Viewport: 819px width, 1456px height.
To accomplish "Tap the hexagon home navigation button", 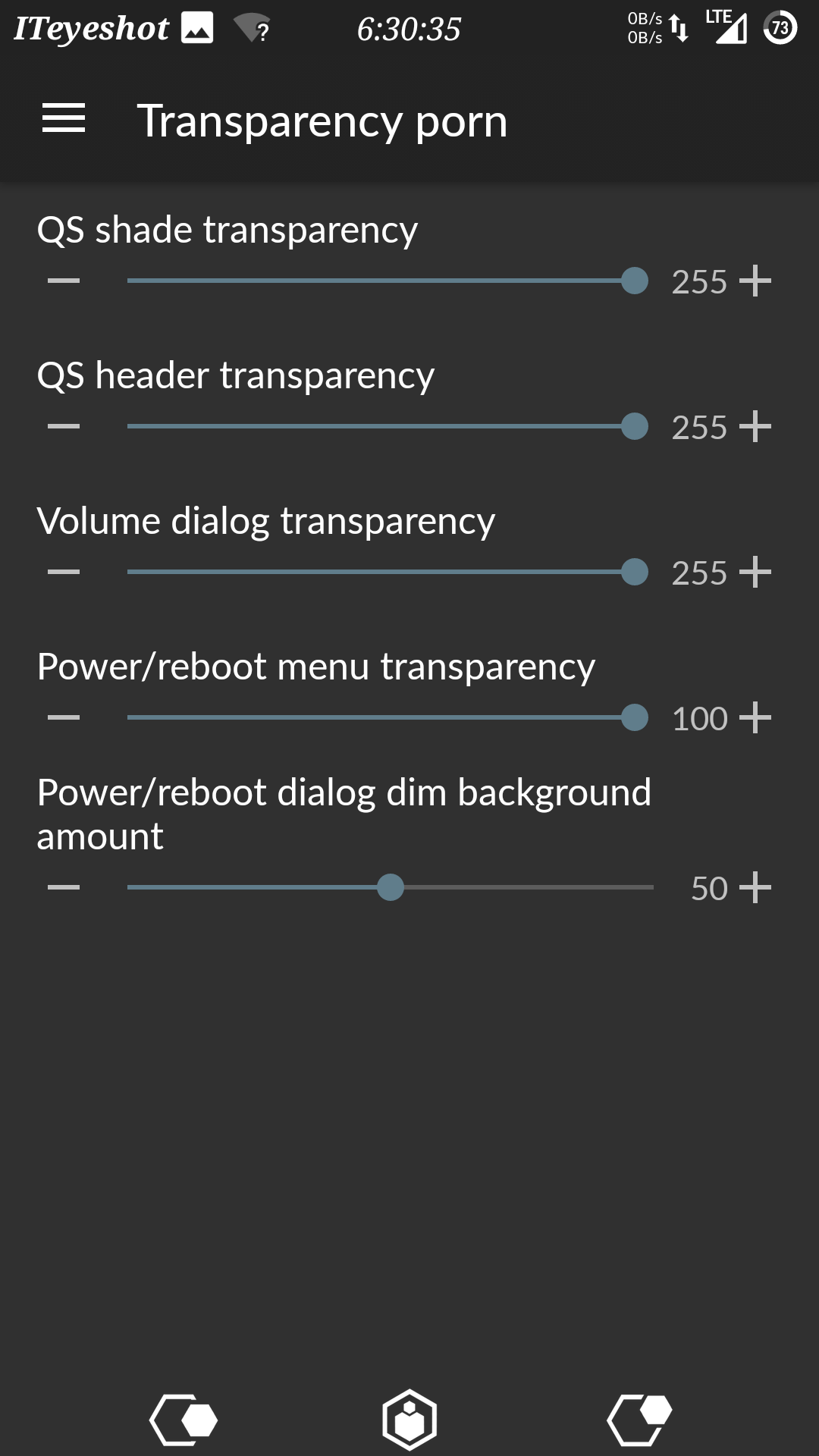I will 409,1420.
